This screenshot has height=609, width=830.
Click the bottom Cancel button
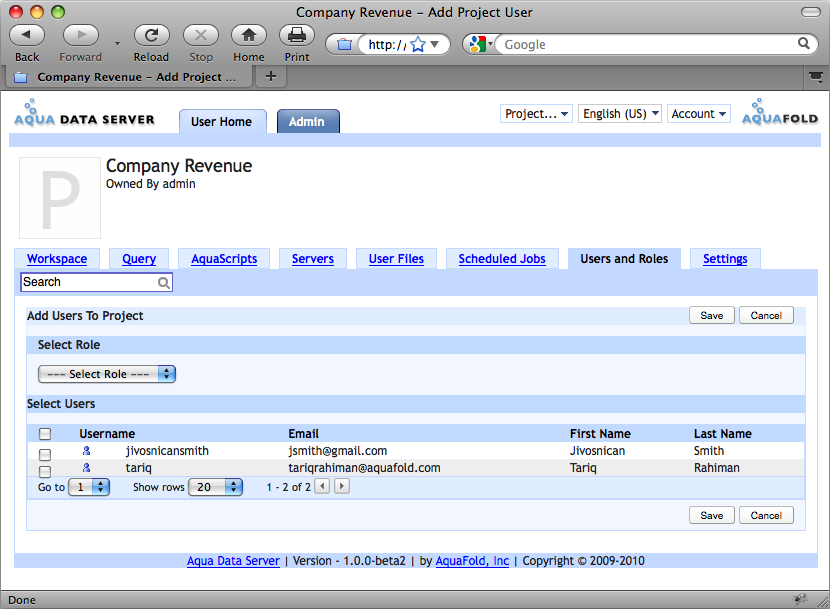pos(766,515)
